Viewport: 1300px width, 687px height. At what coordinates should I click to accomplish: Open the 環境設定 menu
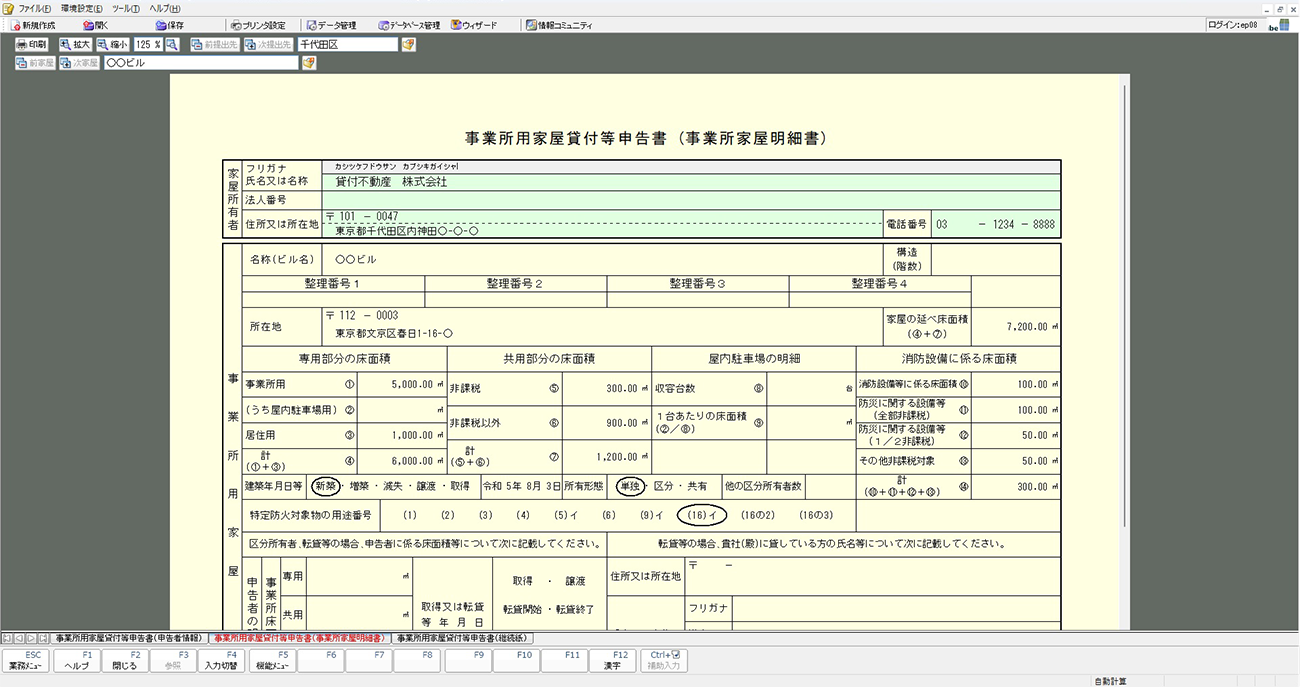click(x=82, y=8)
